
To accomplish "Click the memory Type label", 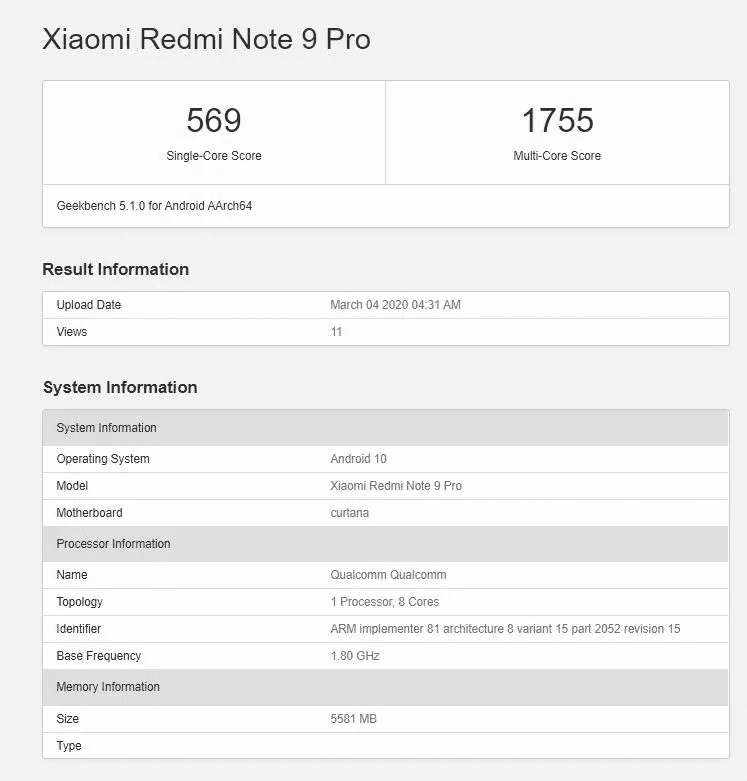I will (69, 746).
